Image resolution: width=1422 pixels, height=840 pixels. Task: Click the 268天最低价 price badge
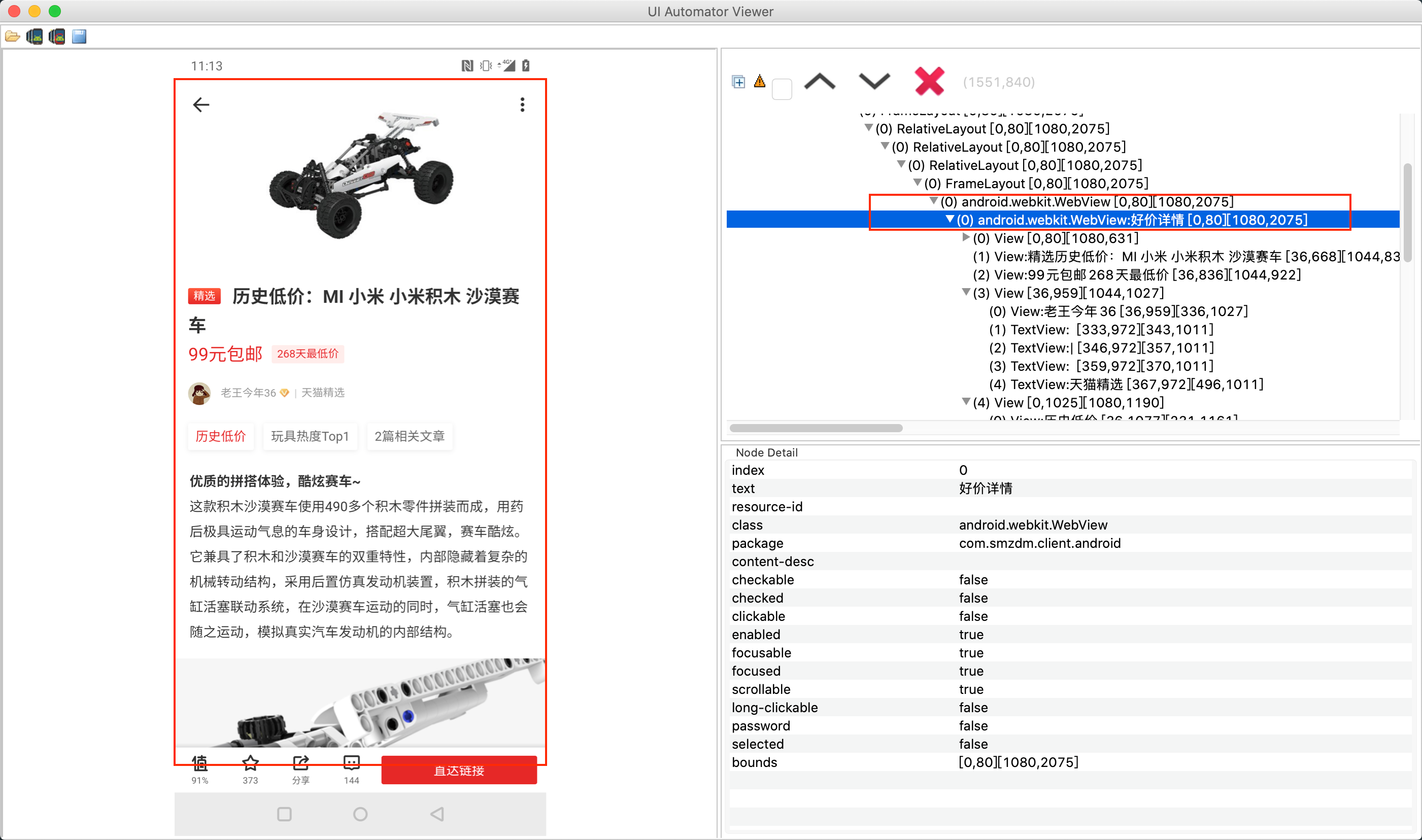click(308, 354)
